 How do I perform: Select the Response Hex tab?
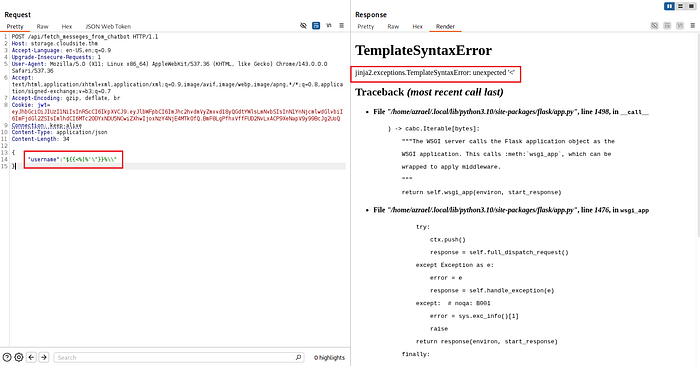[x=417, y=26]
